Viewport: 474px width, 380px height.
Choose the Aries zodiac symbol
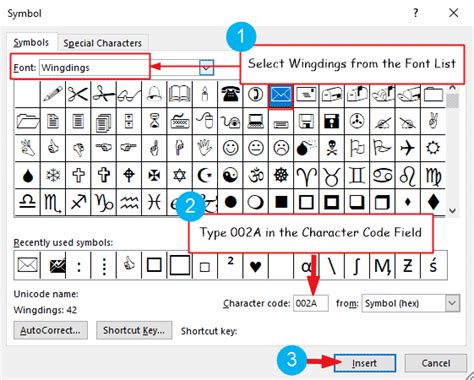[306, 175]
